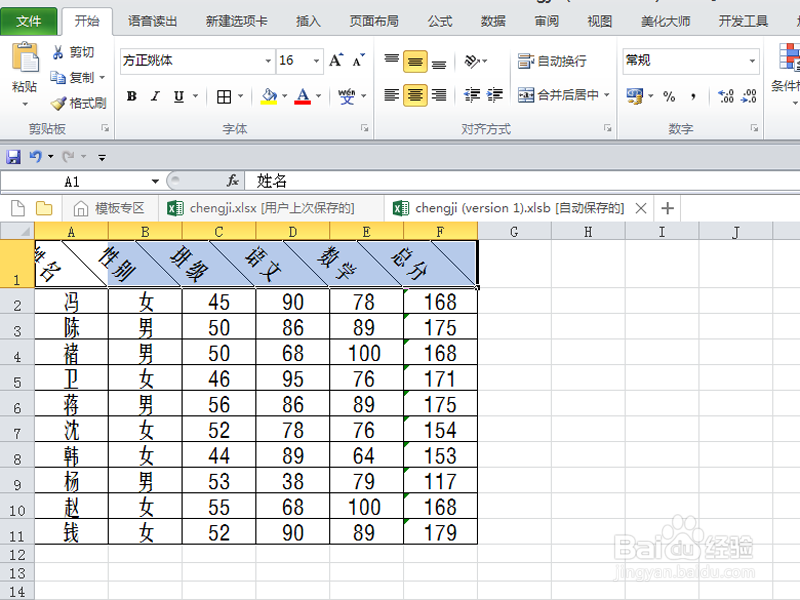
Task: Open the text orientation tool
Action: click(x=472, y=61)
